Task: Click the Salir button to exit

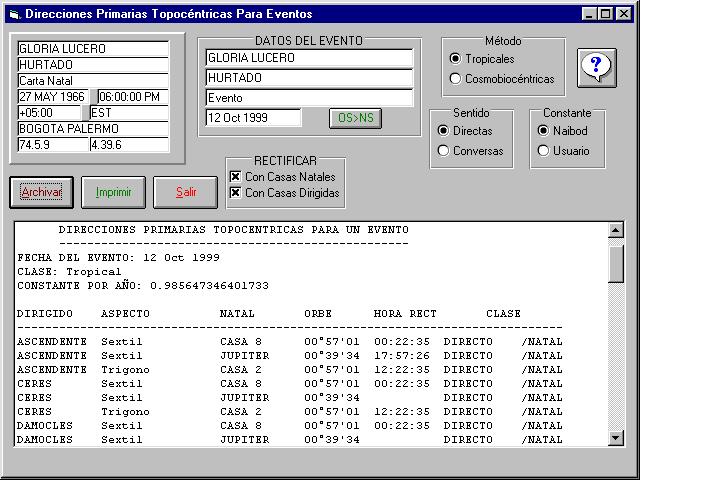Action: pyautogui.click(x=186, y=192)
